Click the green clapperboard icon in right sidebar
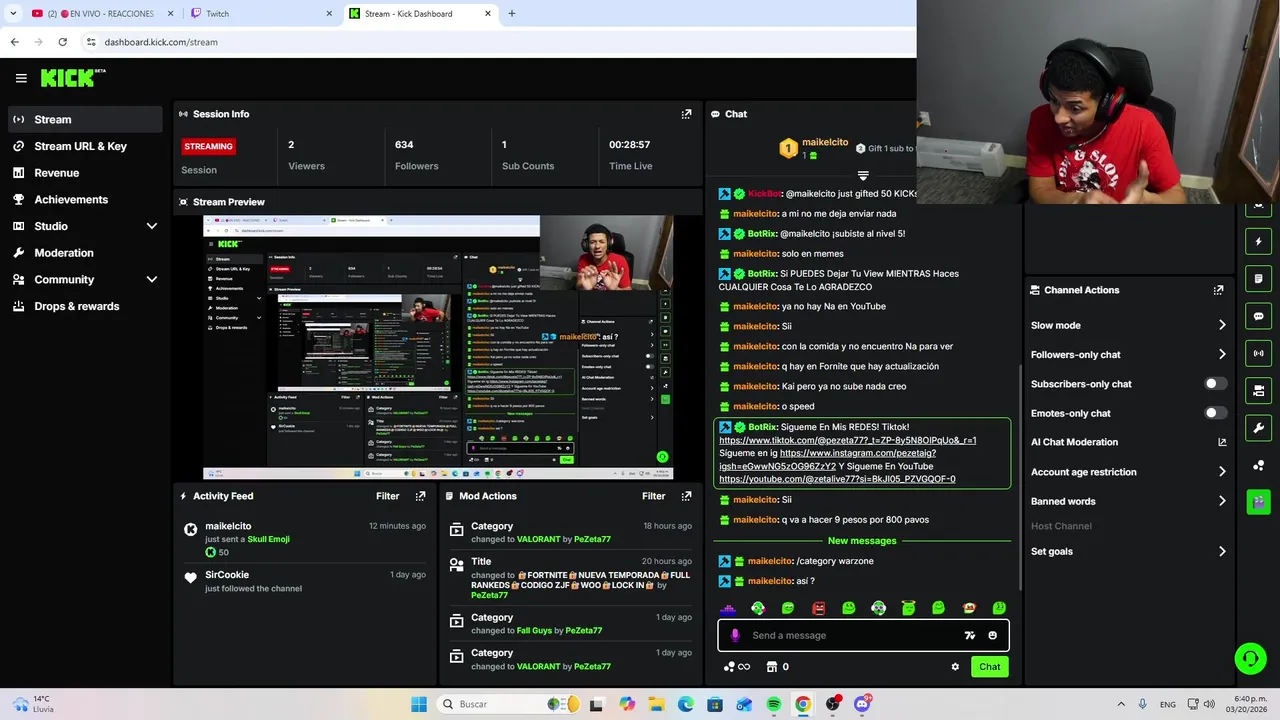1280x720 pixels. pyautogui.click(x=1258, y=502)
